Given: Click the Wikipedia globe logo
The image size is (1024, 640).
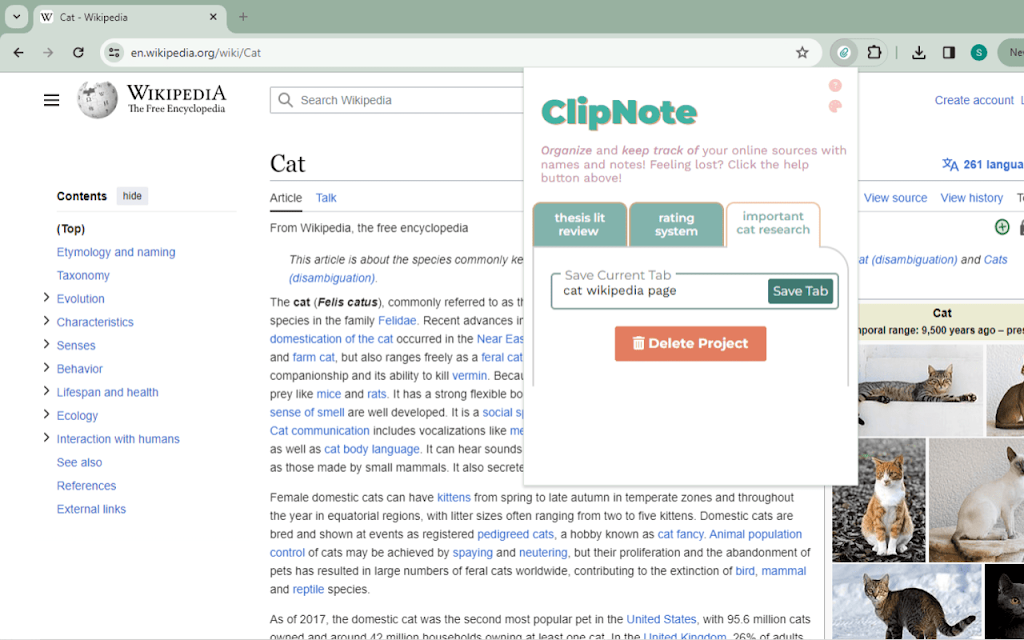Looking at the screenshot, I should (x=97, y=99).
